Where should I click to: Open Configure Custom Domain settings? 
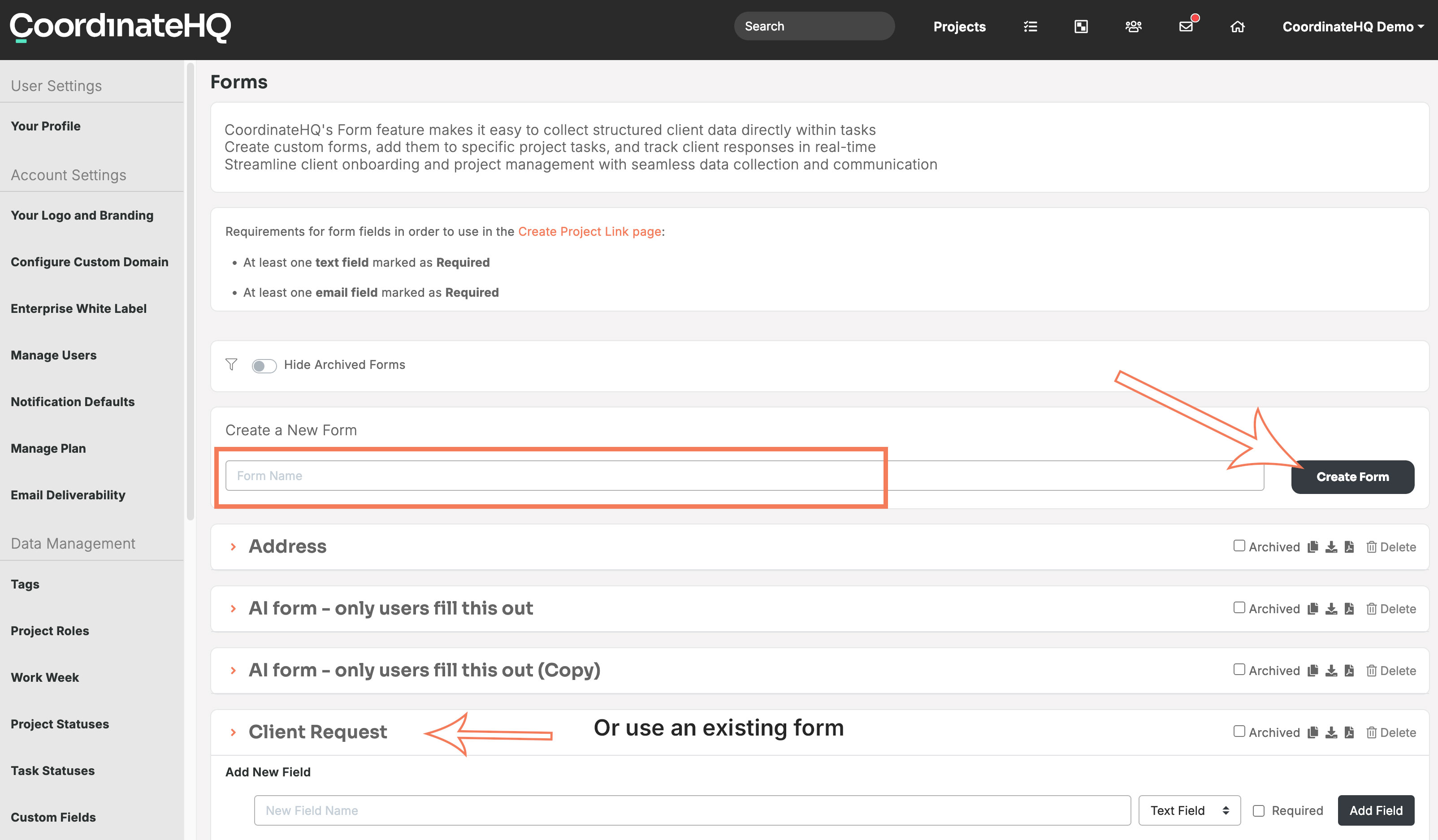click(x=90, y=262)
